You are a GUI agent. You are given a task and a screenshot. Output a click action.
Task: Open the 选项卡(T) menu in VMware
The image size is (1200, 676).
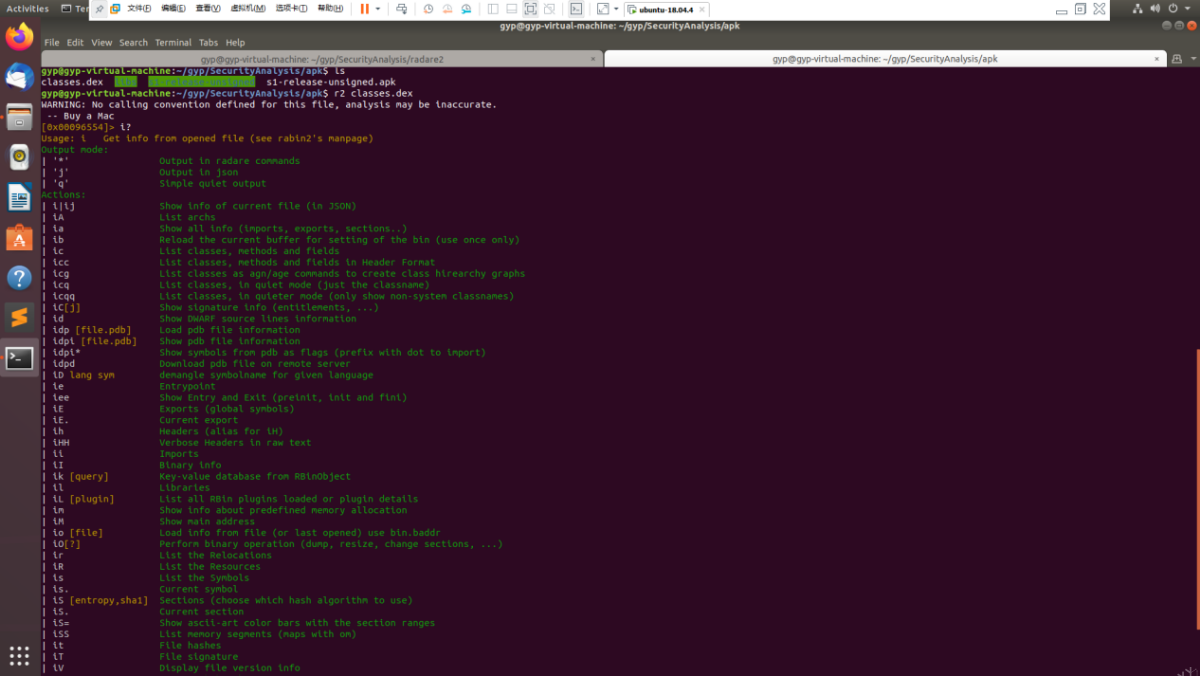pos(292,8)
